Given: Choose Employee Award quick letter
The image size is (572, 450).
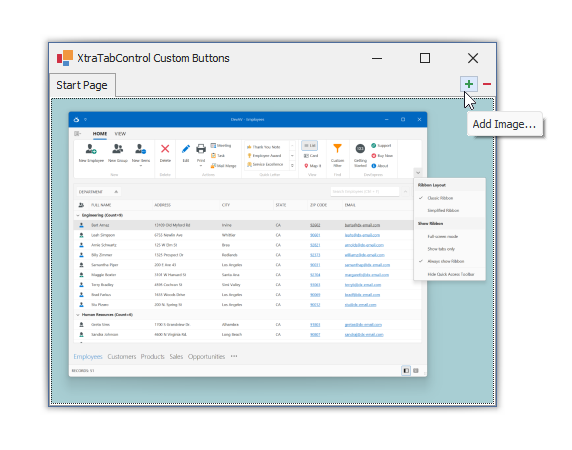Looking at the screenshot, I should click(x=264, y=156).
